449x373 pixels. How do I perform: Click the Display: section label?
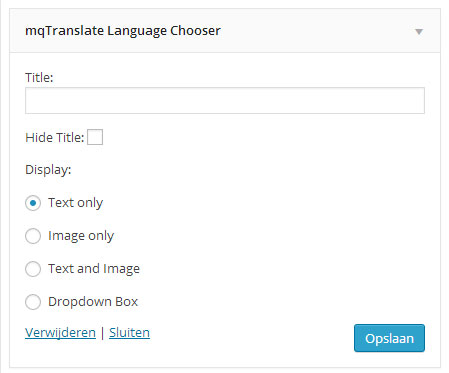[48, 170]
